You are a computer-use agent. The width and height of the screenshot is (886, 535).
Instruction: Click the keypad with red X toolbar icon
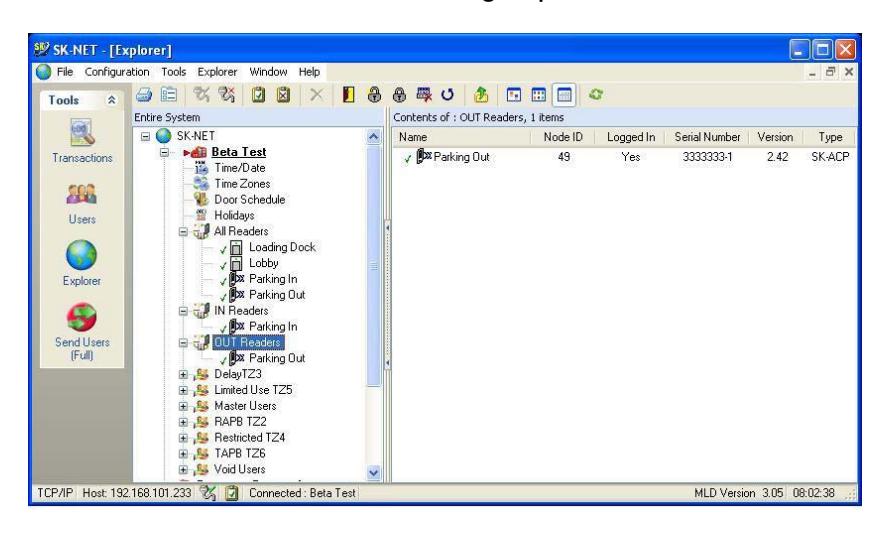pyautogui.click(x=424, y=95)
